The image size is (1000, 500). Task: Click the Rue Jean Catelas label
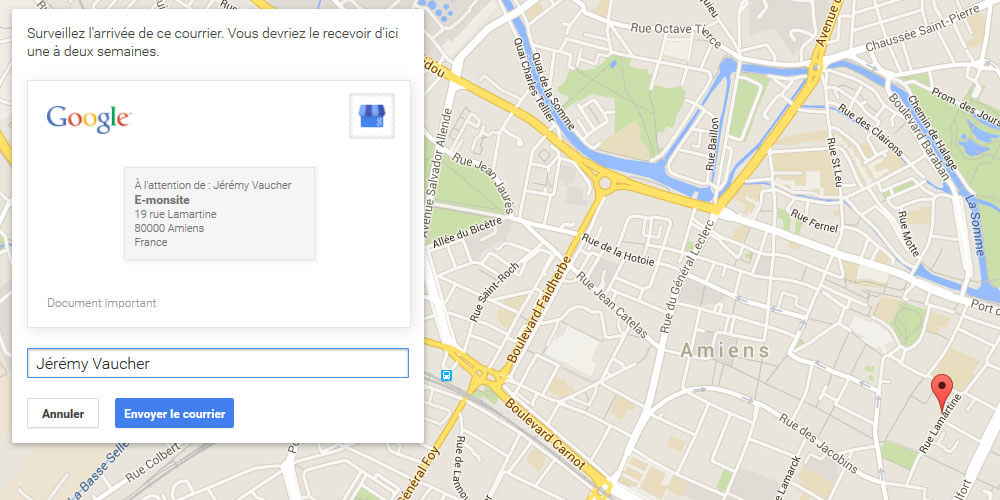coord(612,305)
